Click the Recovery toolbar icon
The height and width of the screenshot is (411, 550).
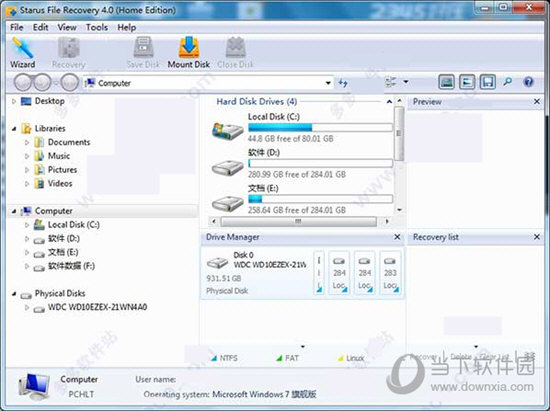[69, 53]
